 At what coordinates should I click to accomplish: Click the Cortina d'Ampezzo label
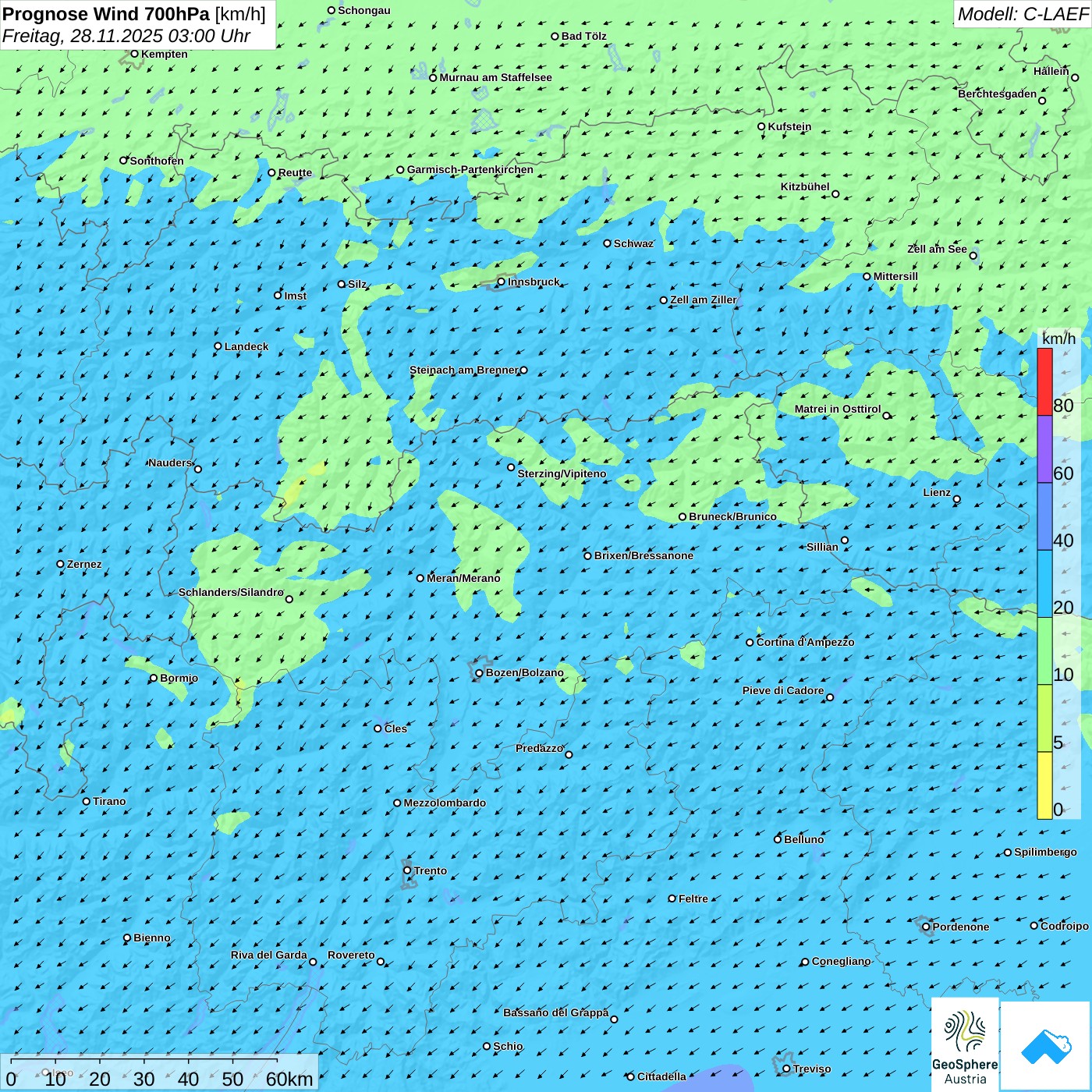[805, 642]
